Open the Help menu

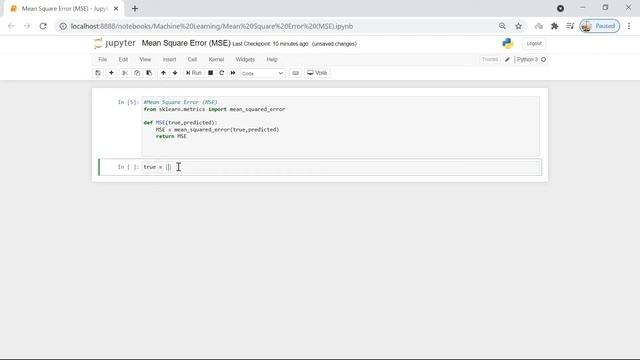tap(272, 60)
